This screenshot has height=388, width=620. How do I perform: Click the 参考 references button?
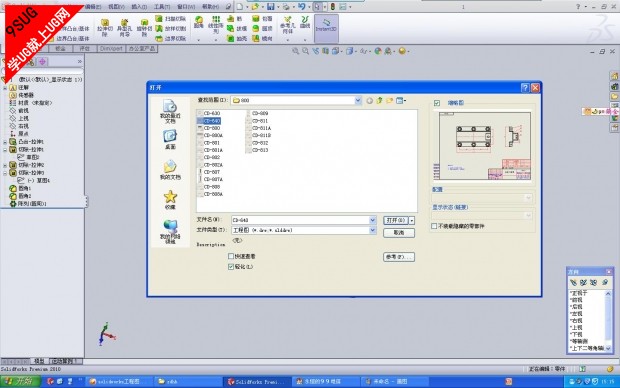click(399, 257)
